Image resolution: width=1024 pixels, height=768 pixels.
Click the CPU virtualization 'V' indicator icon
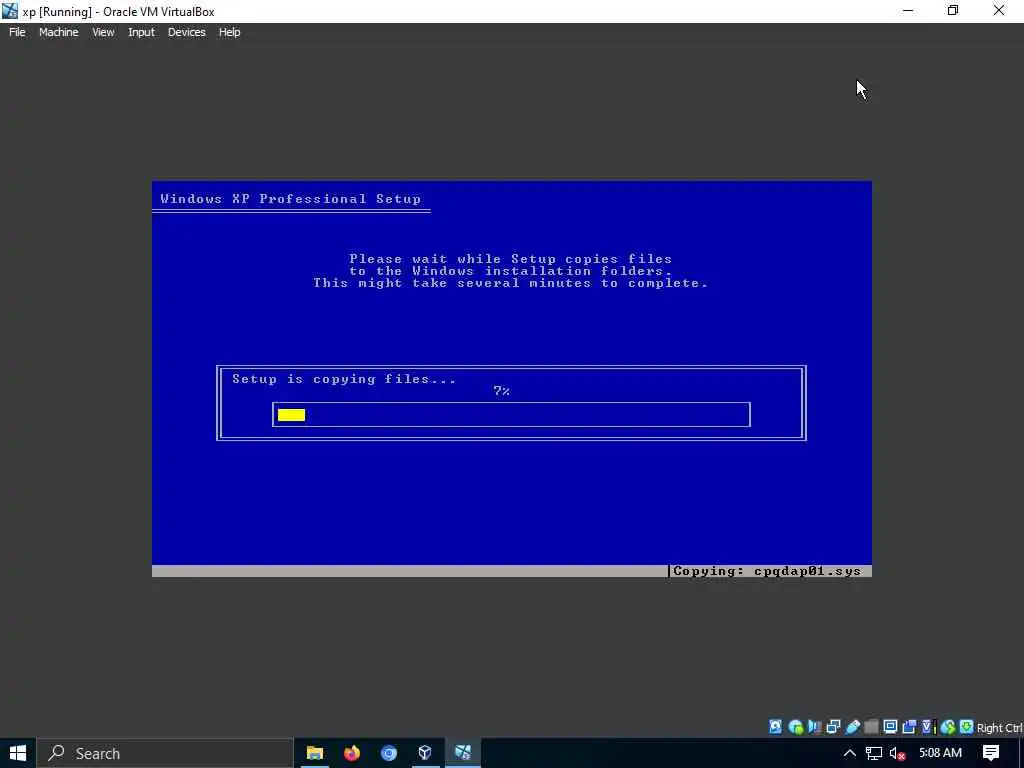[x=927, y=727]
